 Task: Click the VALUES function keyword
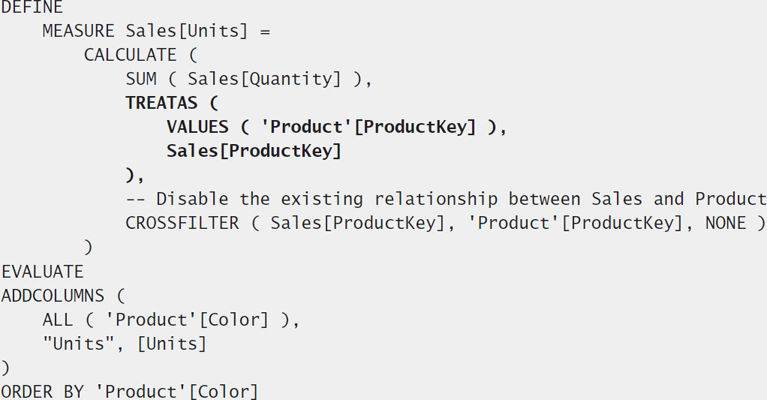[x=198, y=127]
